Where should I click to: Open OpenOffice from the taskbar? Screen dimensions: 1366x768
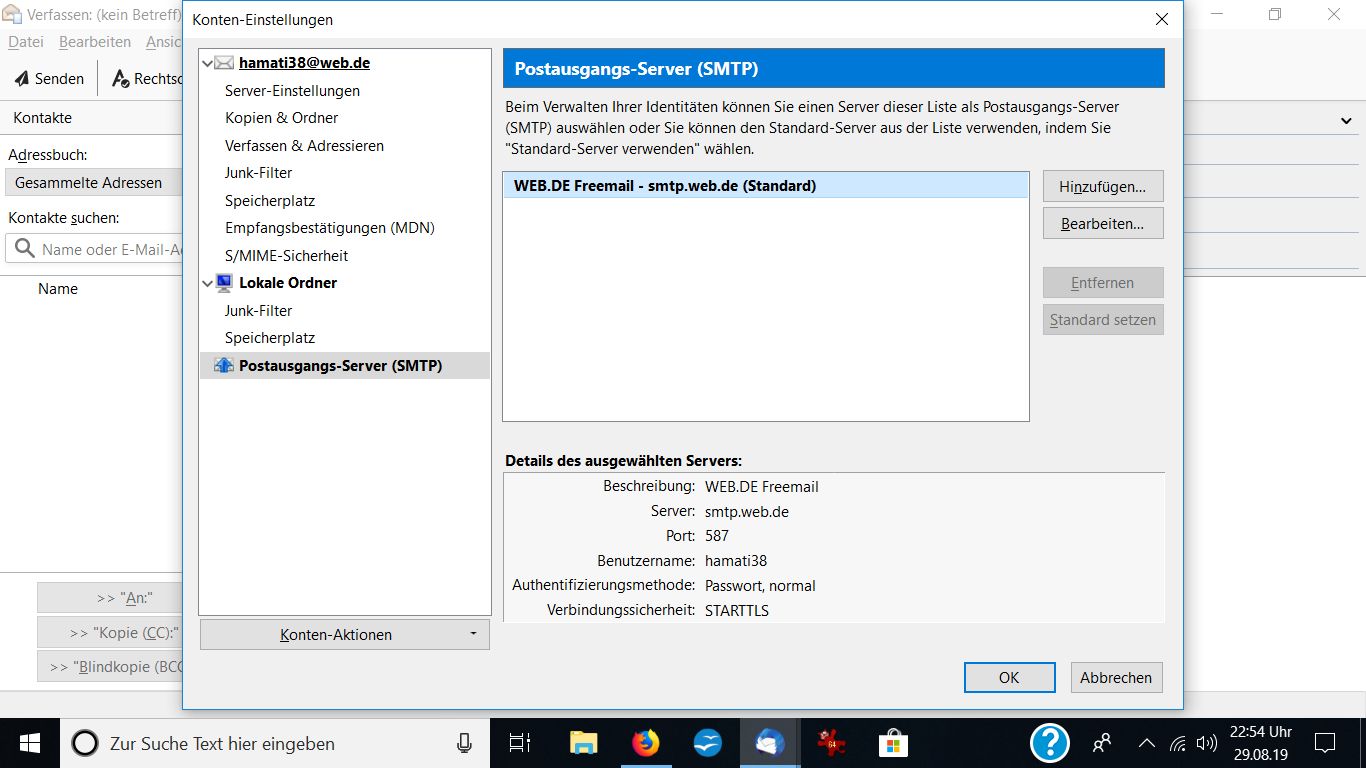click(708, 743)
